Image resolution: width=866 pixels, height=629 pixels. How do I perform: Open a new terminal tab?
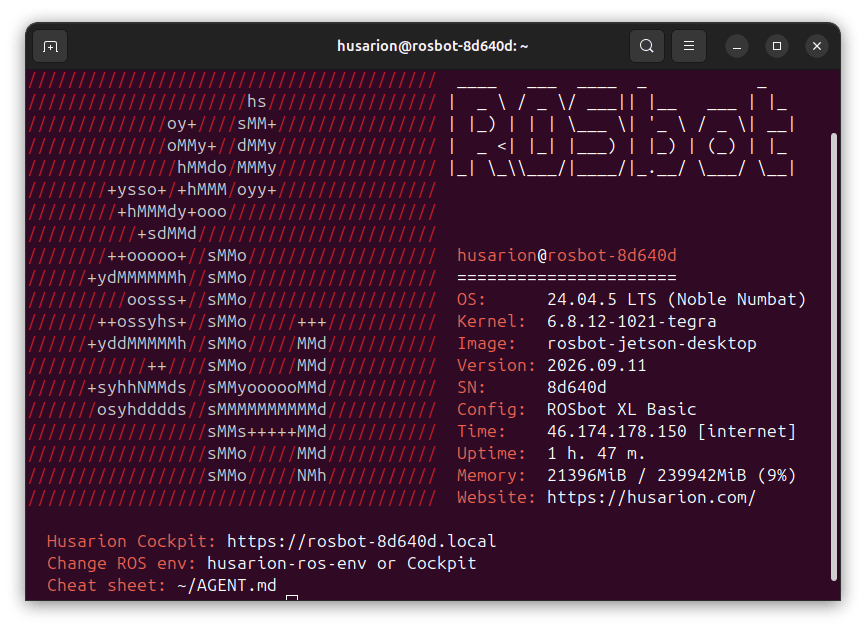coord(50,46)
